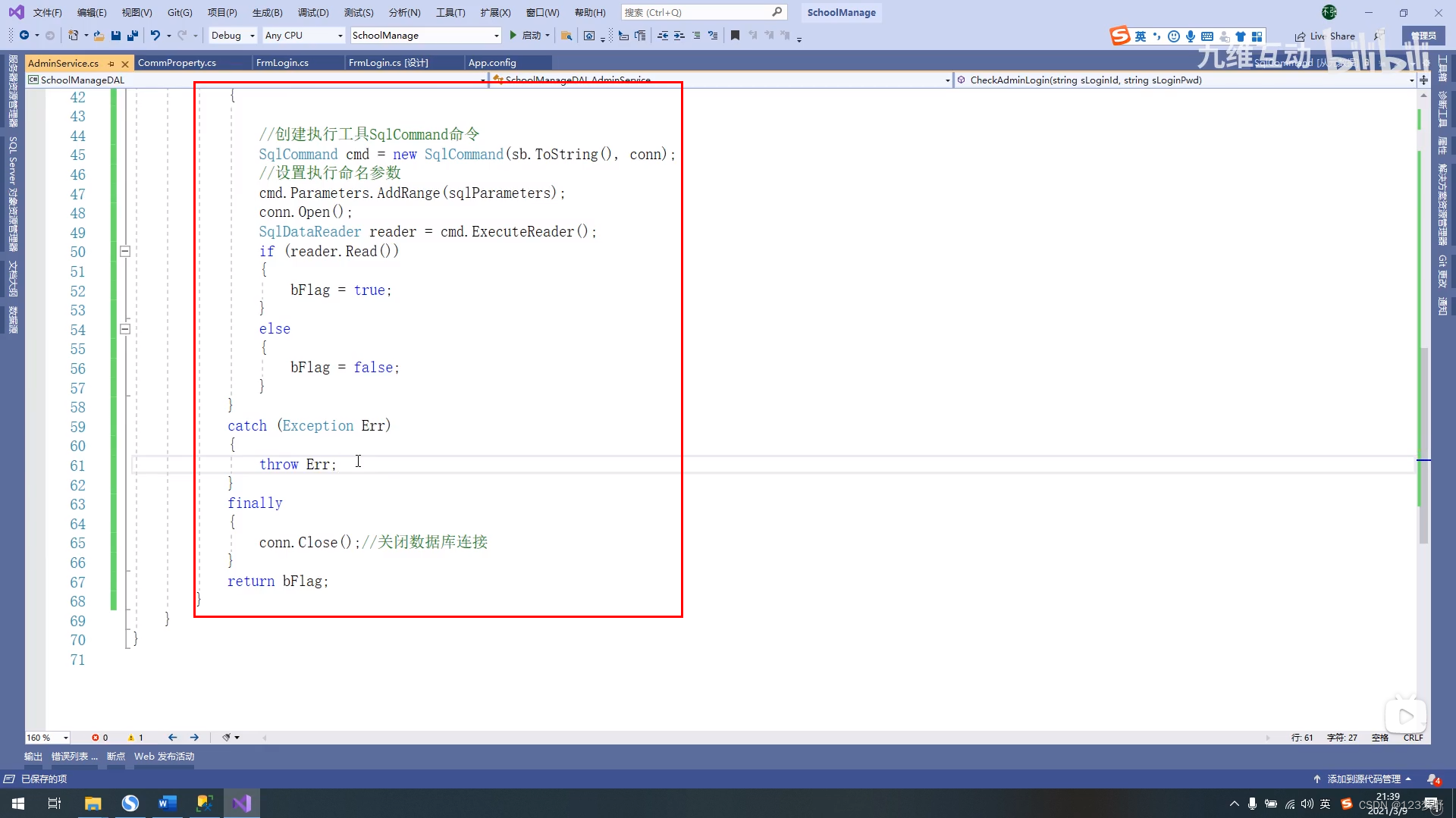Click the Save All icon
1456x818 pixels.
click(133, 36)
